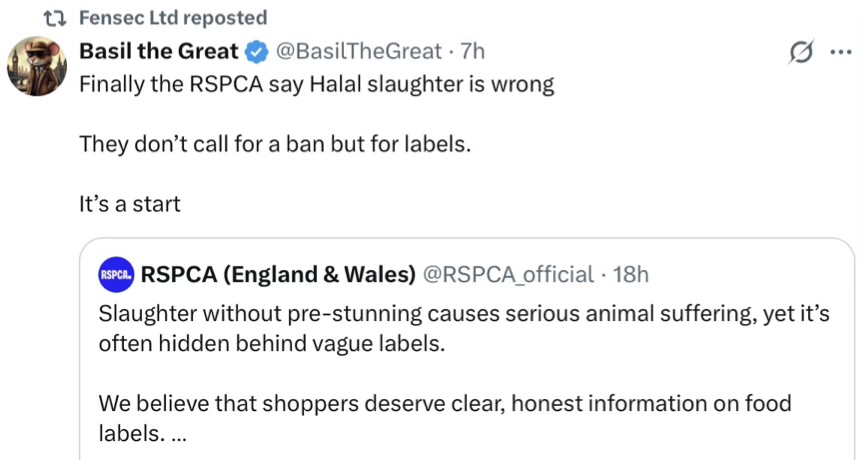Click Basil the Great's profile avatar
The width and height of the screenshot is (863, 460).
click(x=38, y=70)
